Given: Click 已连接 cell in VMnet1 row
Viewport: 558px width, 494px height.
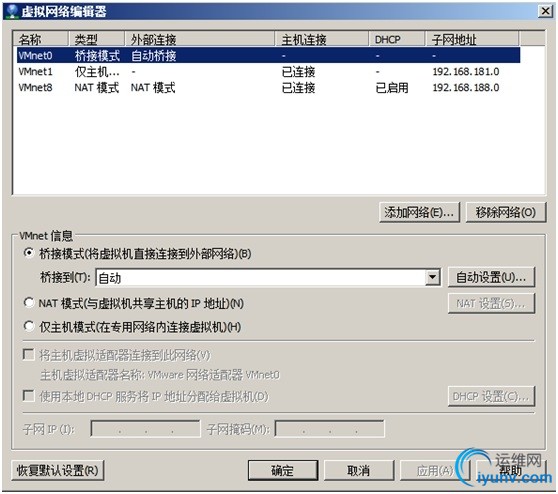Looking at the screenshot, I should 298,72.
